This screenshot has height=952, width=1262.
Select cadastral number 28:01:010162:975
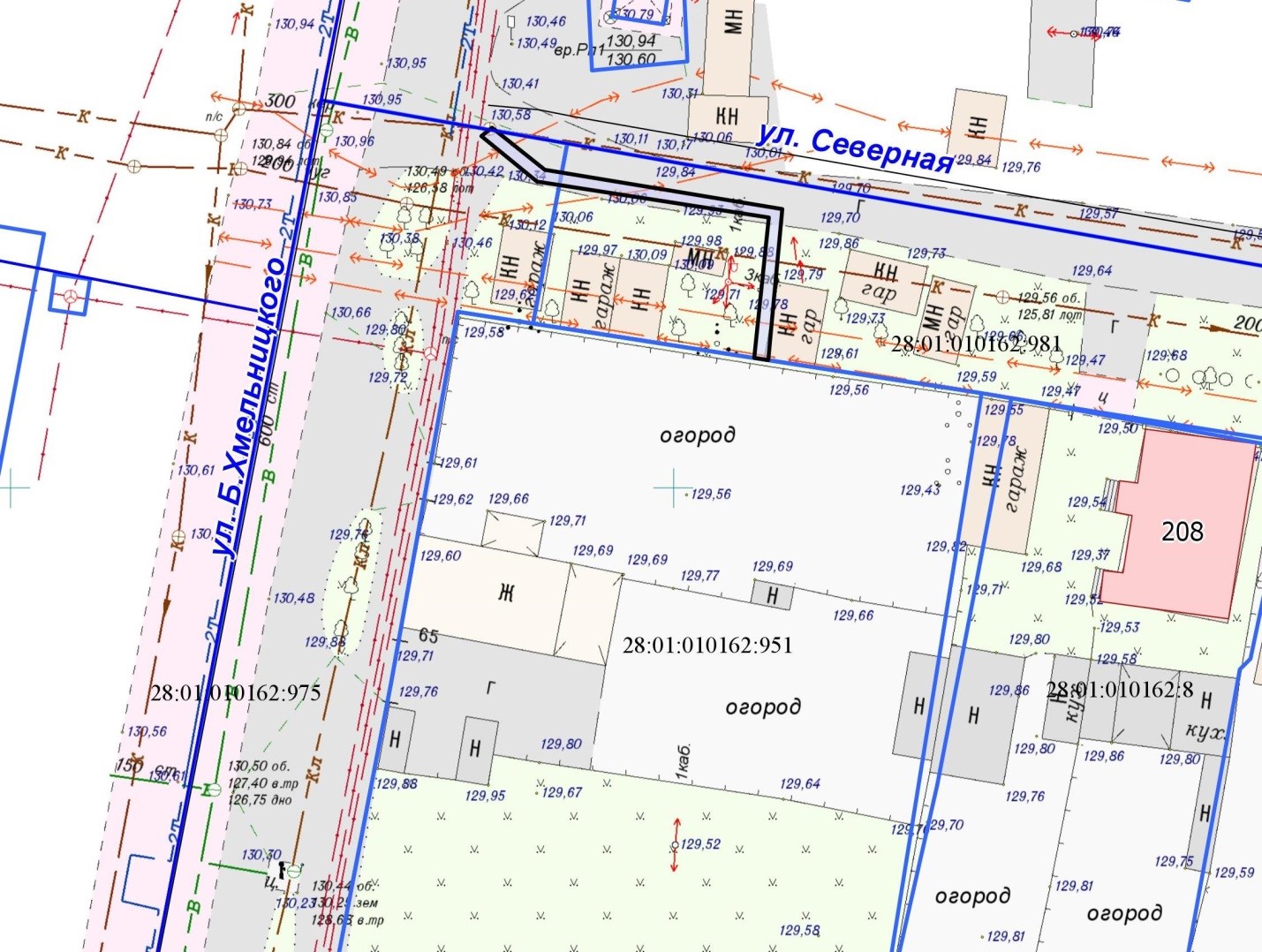tap(235, 692)
